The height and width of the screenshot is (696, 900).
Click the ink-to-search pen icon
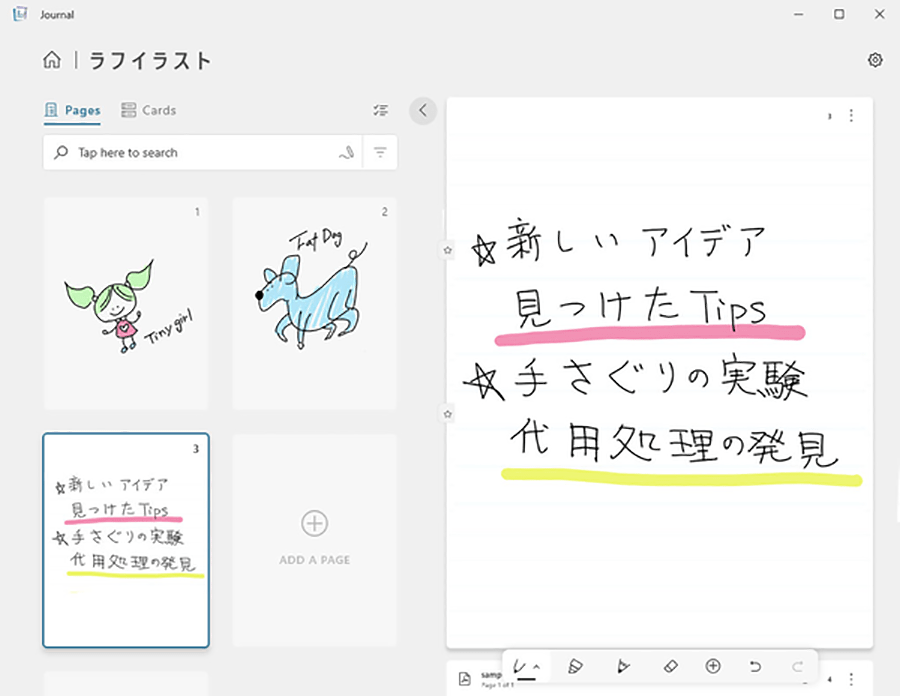(x=346, y=153)
